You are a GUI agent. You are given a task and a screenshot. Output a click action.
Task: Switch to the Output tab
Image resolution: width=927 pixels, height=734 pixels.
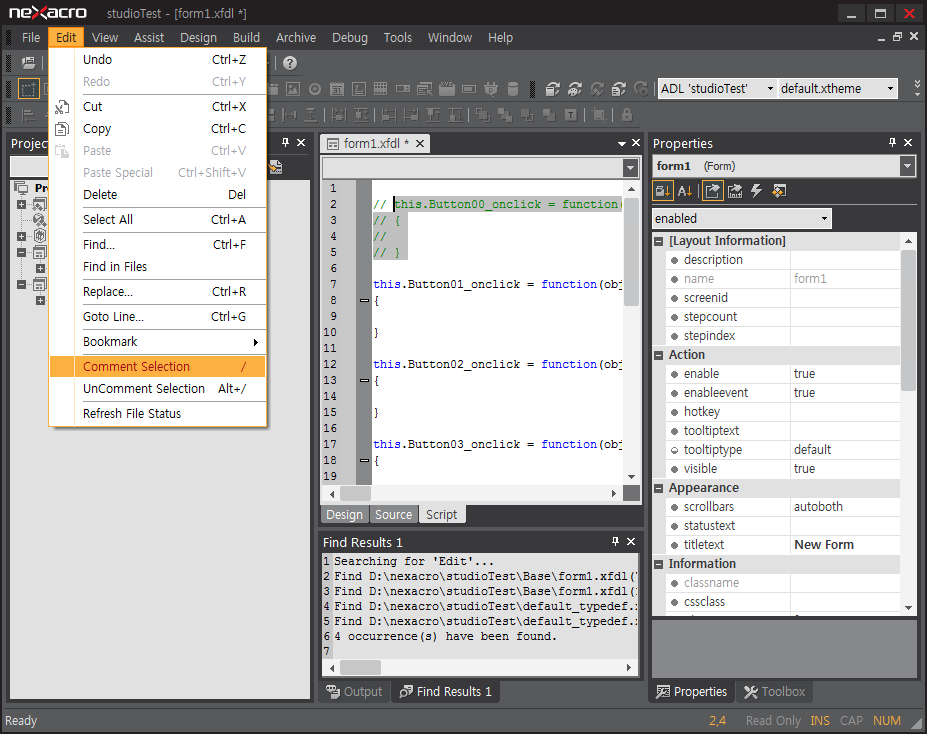click(x=354, y=691)
